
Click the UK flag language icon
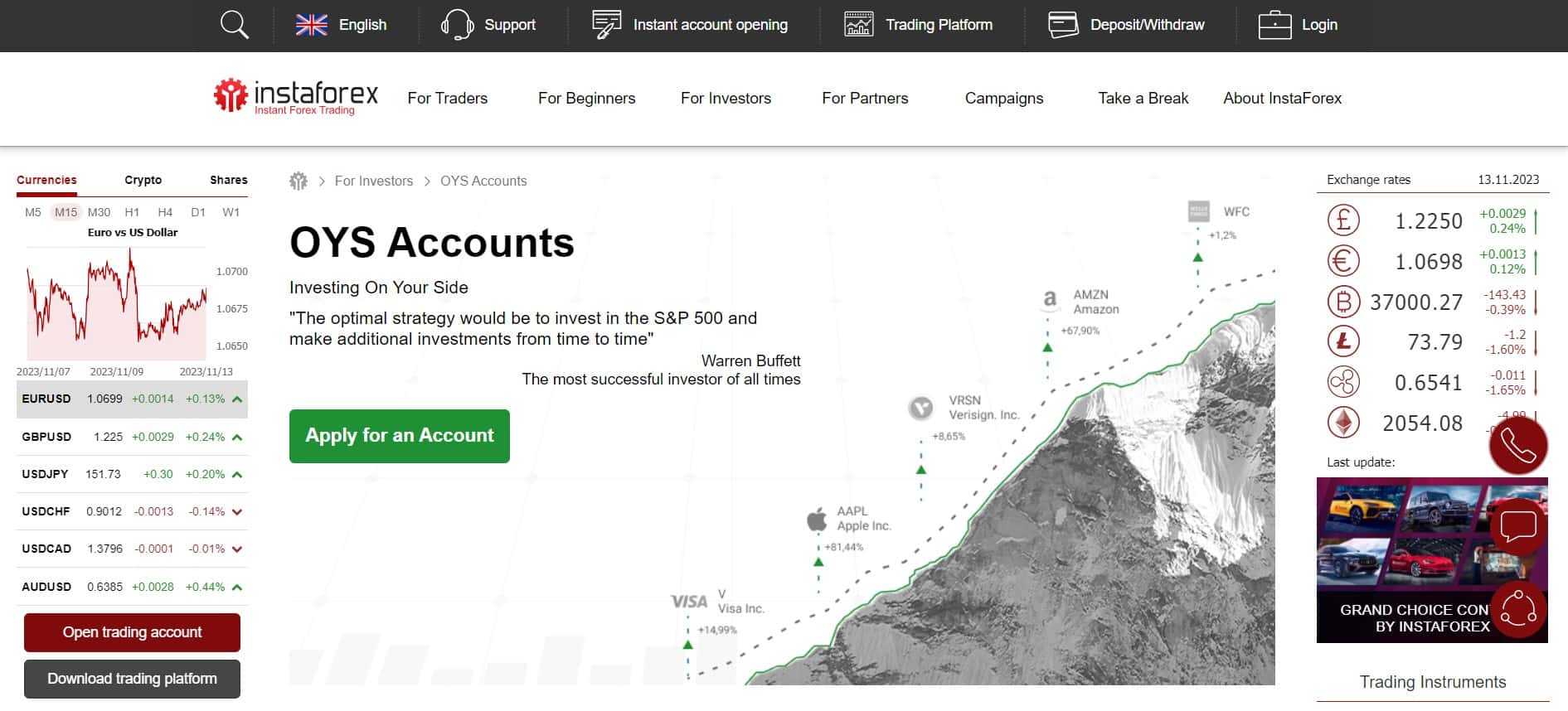(312, 25)
